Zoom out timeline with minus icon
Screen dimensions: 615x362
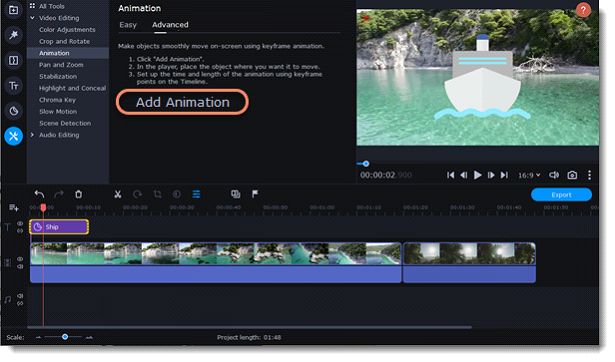pyautogui.click(x=38, y=337)
